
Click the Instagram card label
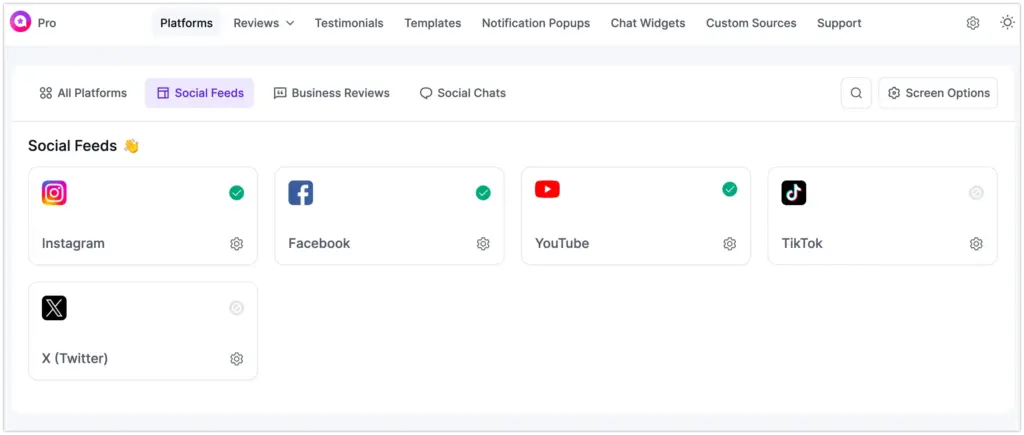click(x=73, y=243)
